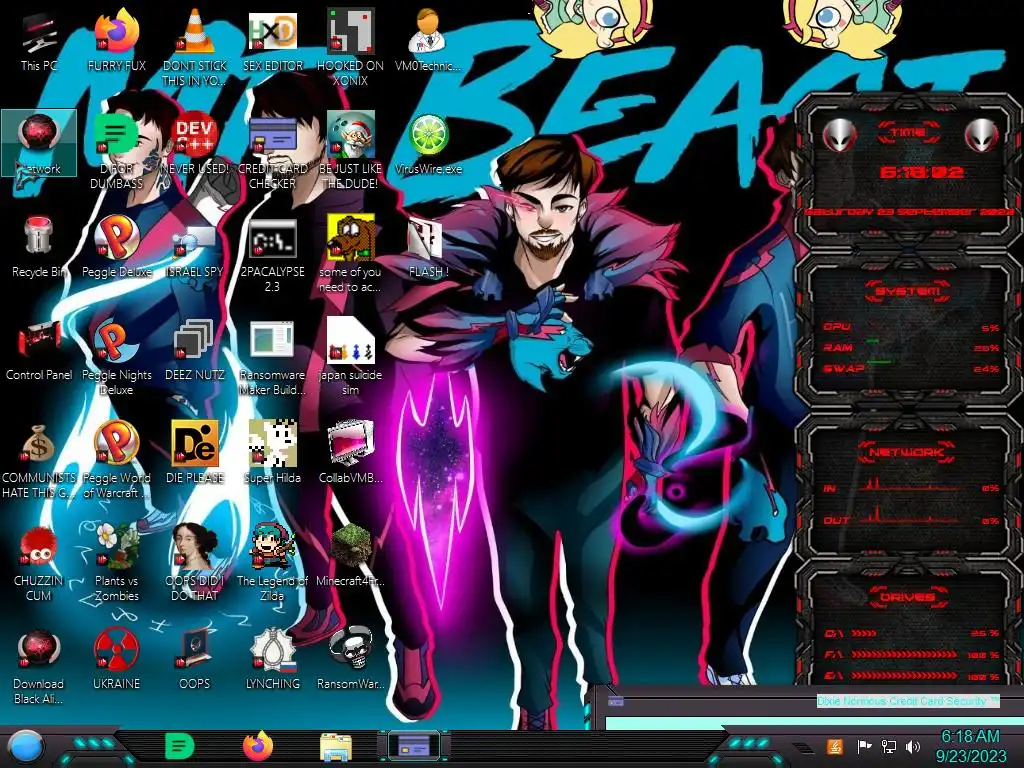Open the HOOKED ON XONIX game icon
The image size is (1024, 768).
[350, 47]
